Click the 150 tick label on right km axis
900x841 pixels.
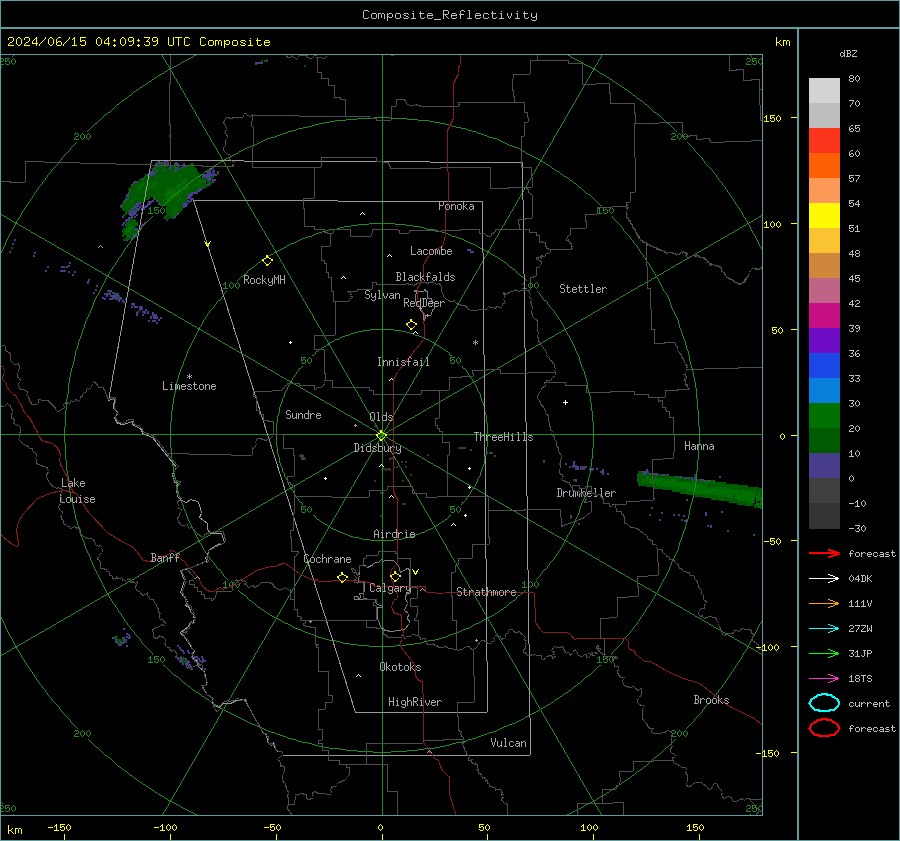[773, 118]
